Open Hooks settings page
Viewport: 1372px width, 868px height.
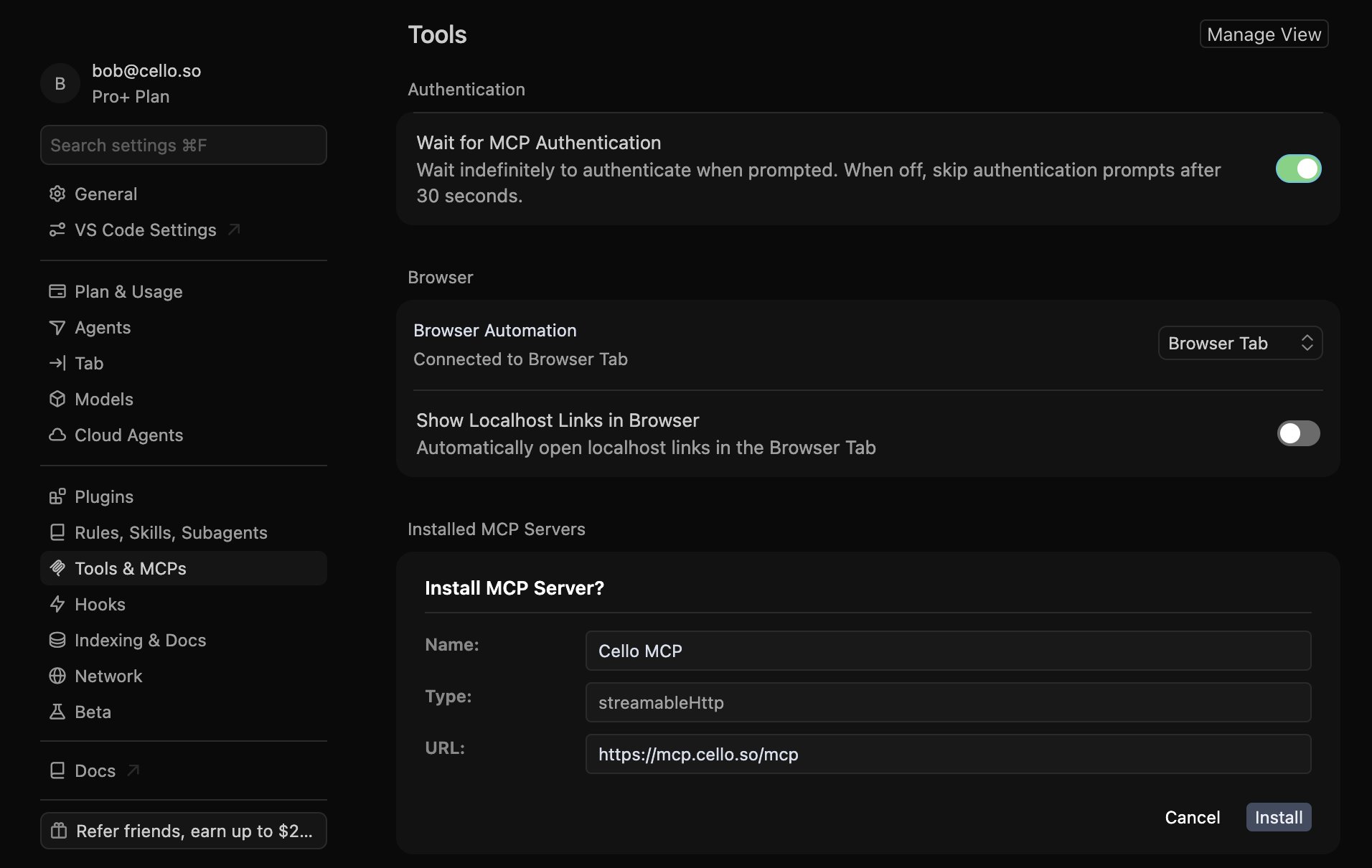pos(184,604)
